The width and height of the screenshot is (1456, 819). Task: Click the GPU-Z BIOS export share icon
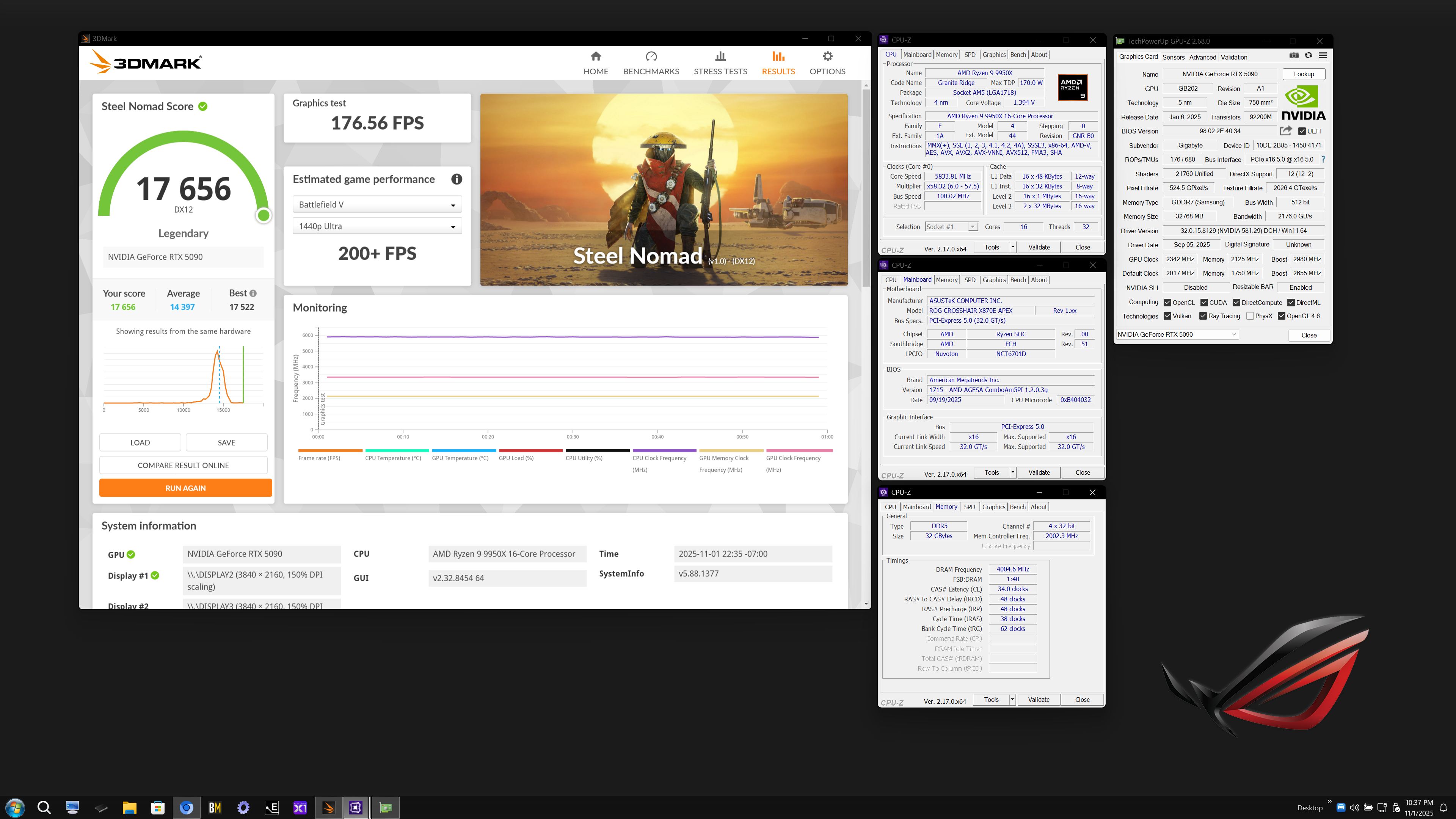[x=1285, y=130]
